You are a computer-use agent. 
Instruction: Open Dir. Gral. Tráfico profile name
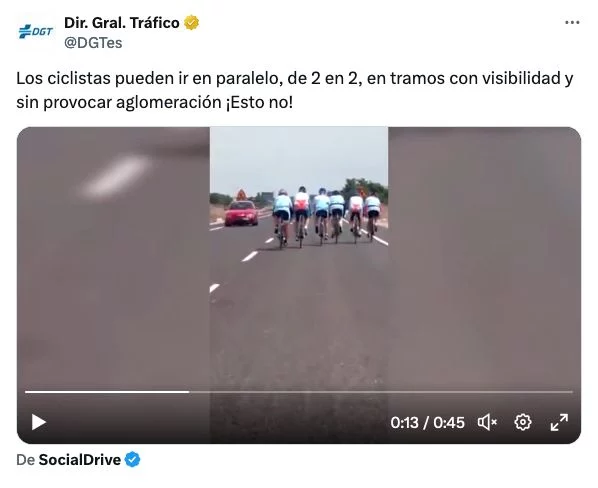pyautogui.click(x=122, y=23)
